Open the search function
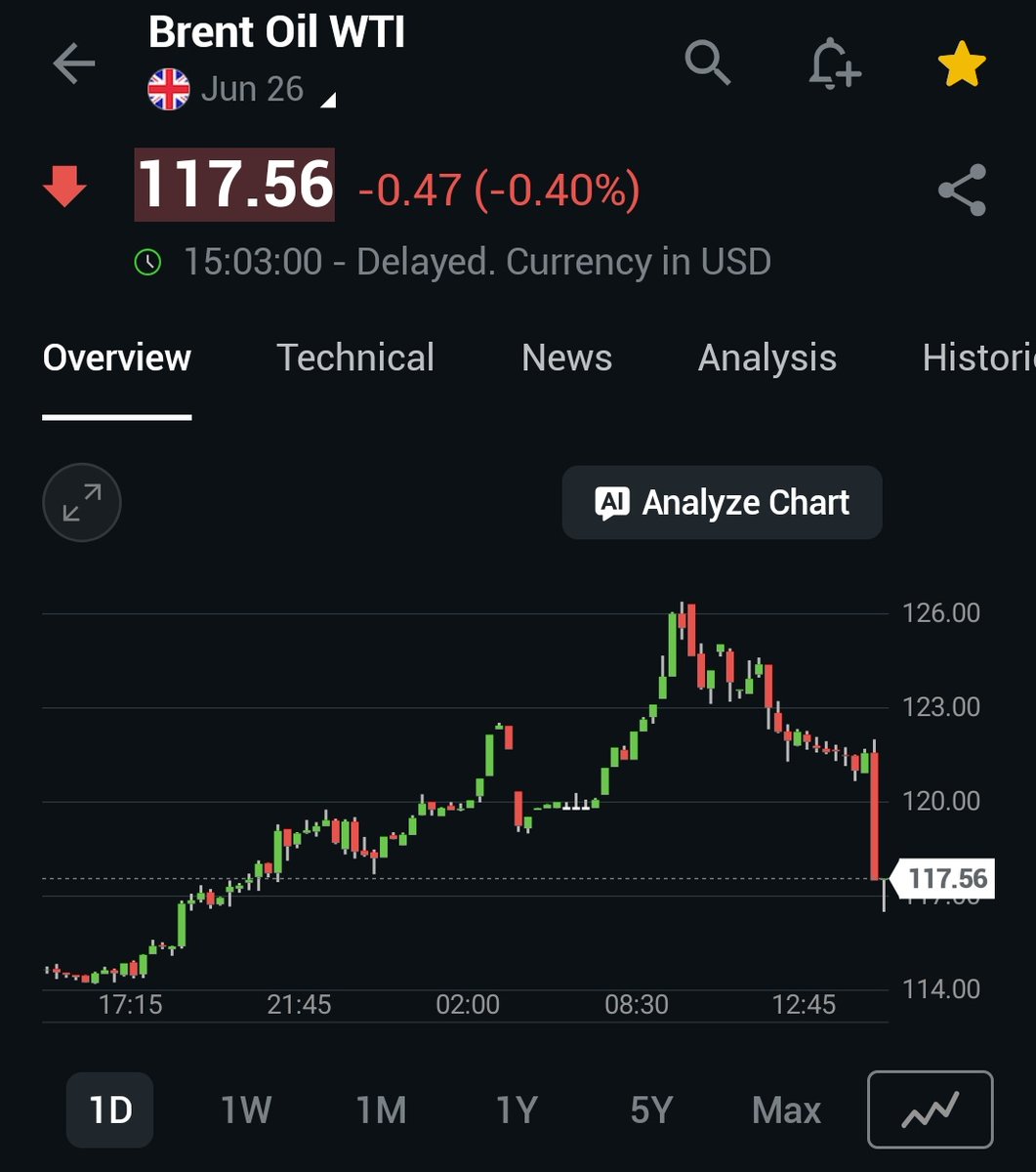The image size is (1036, 1172). coord(708,65)
